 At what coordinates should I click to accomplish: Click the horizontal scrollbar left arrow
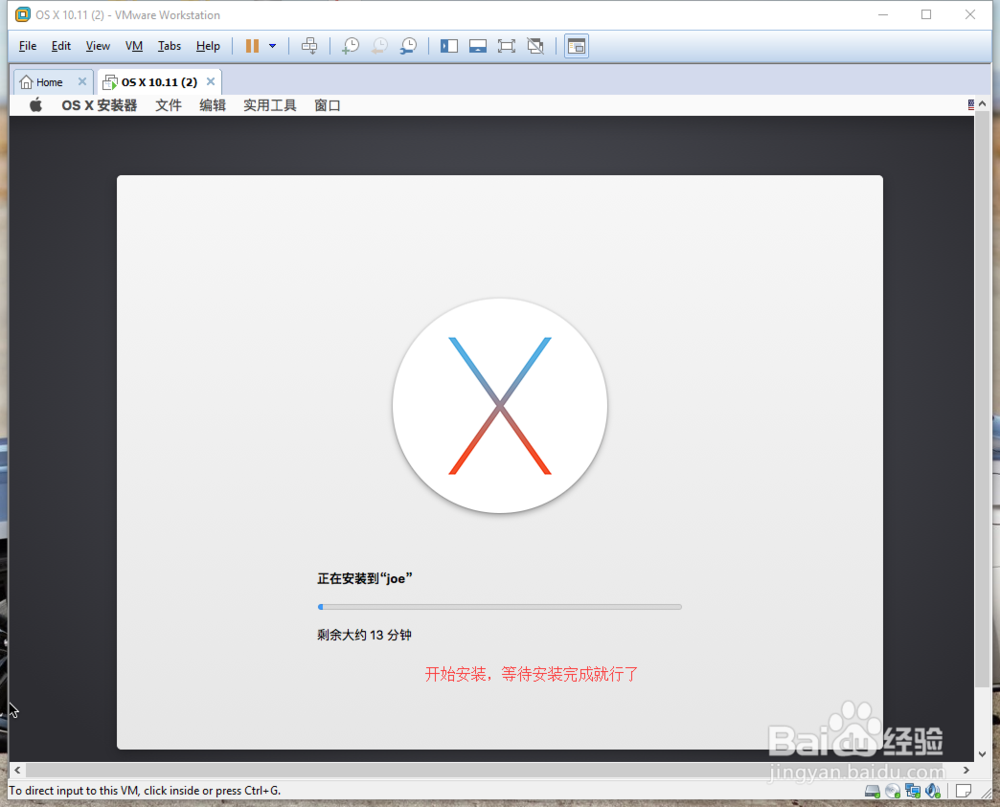[x=17, y=770]
